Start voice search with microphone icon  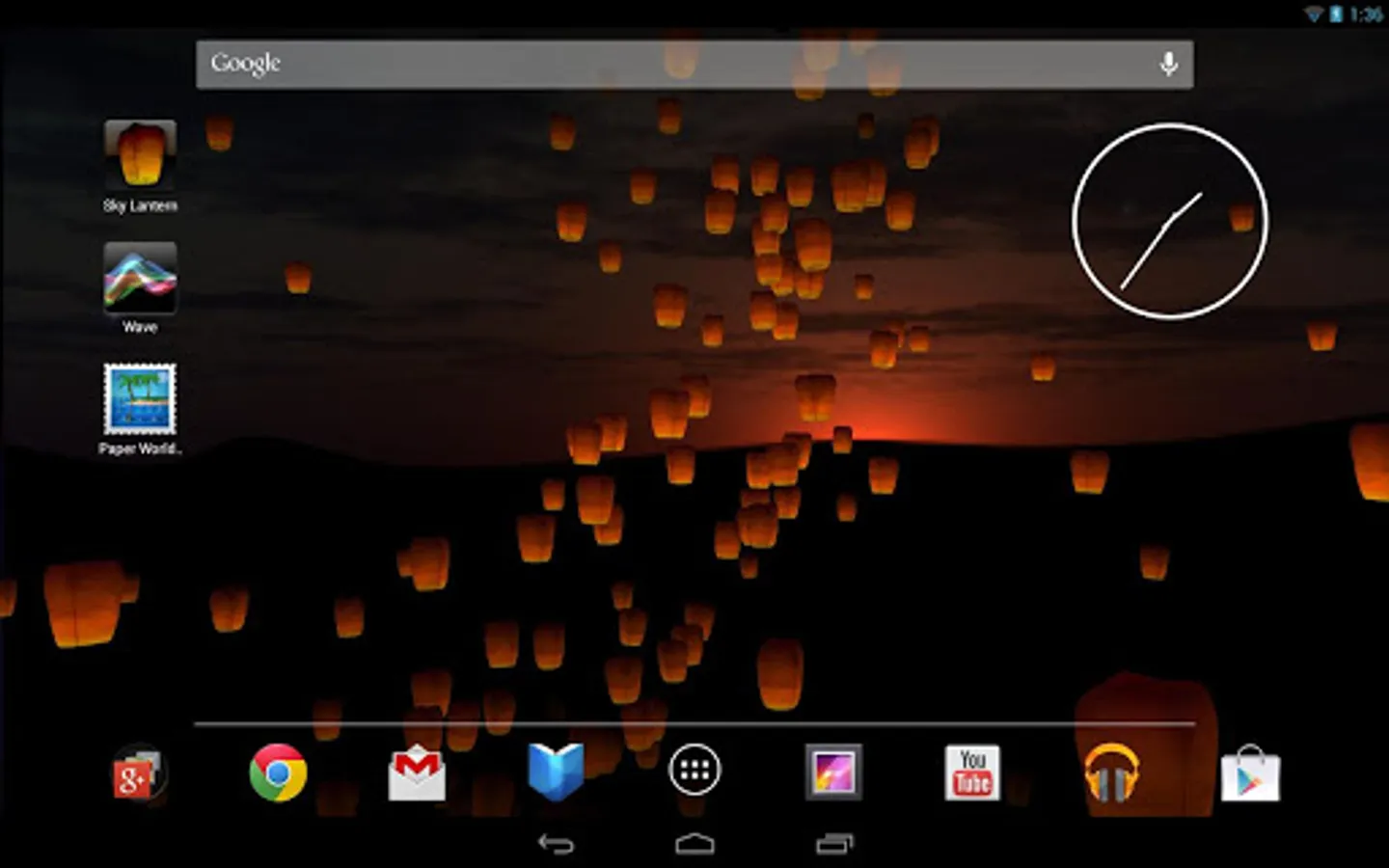click(1168, 65)
